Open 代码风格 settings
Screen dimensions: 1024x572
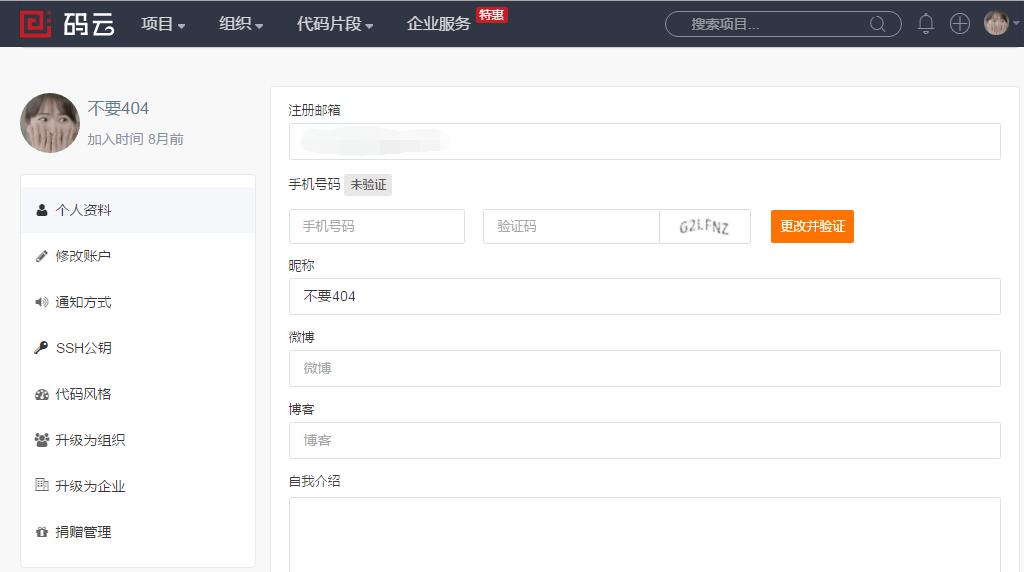coord(138,394)
